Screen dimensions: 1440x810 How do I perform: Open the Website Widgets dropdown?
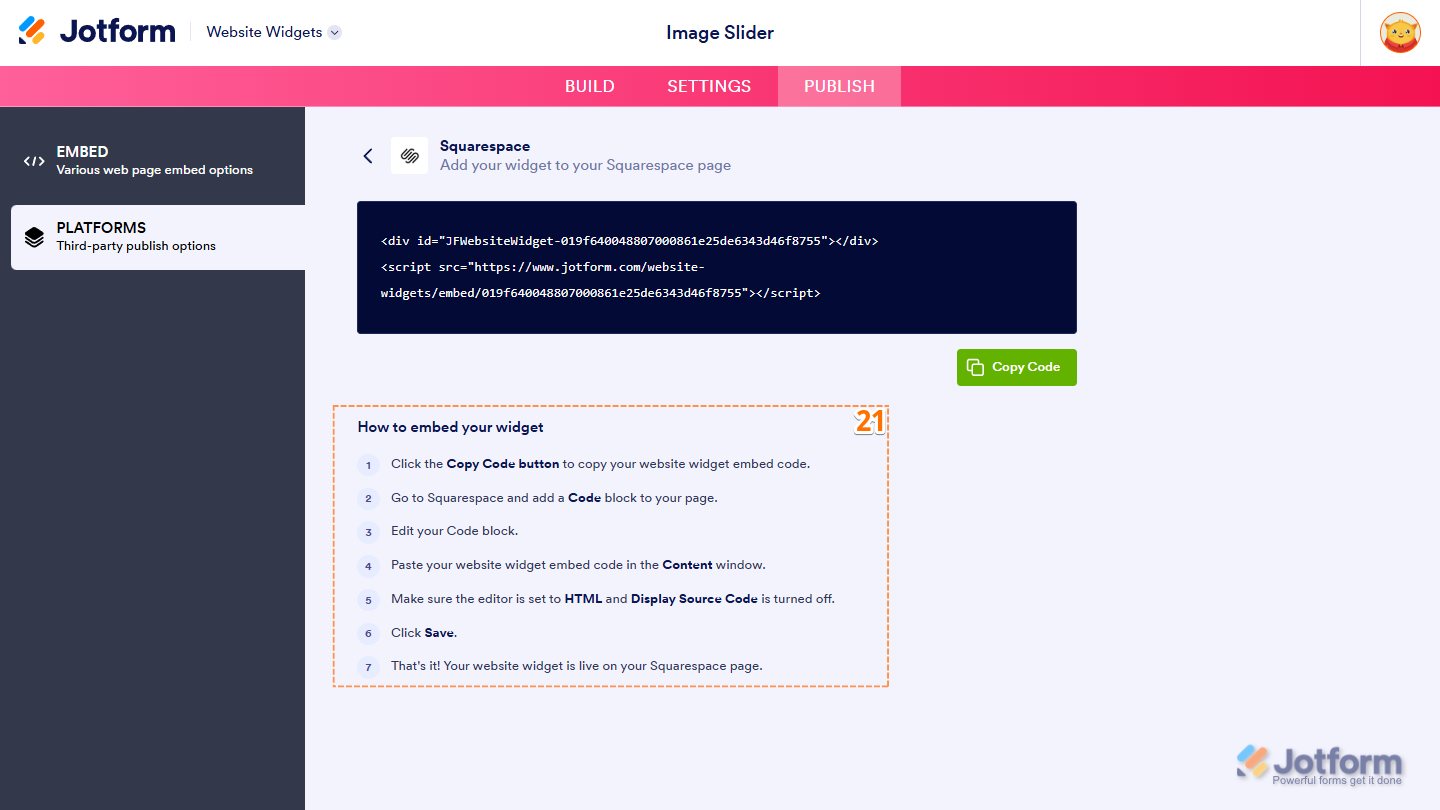[x=274, y=32]
